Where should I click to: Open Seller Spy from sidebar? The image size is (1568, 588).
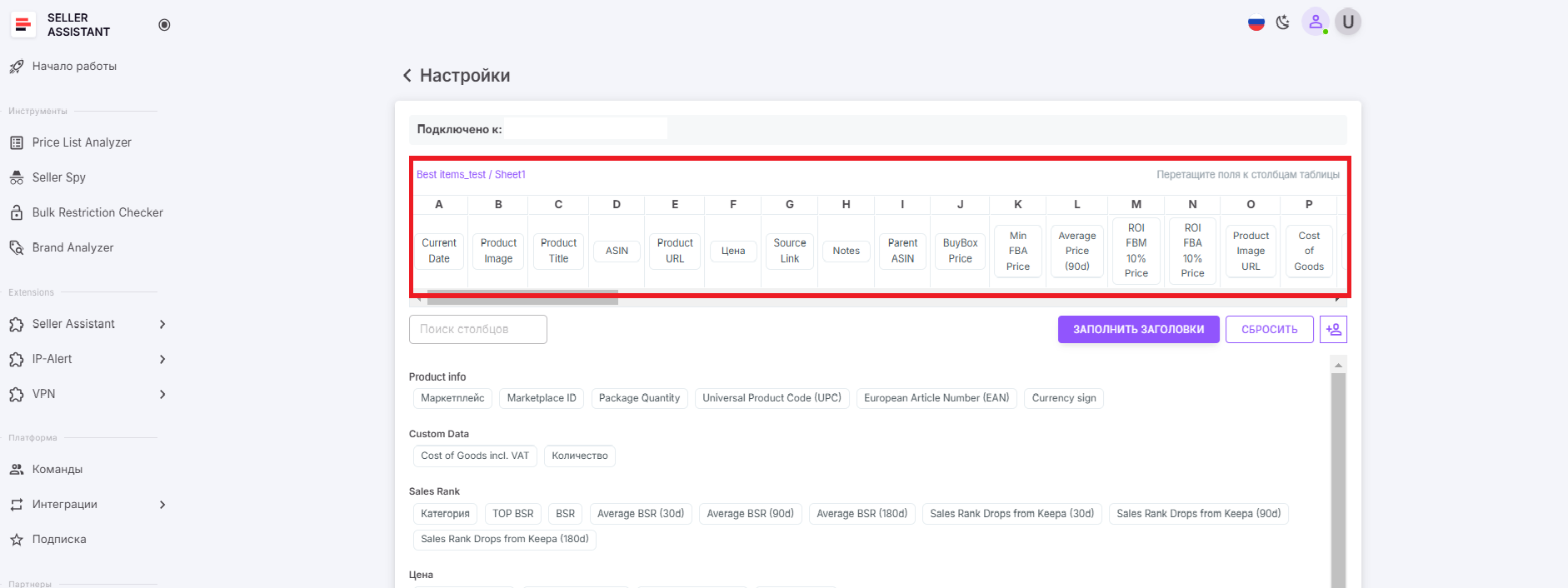[x=58, y=177]
